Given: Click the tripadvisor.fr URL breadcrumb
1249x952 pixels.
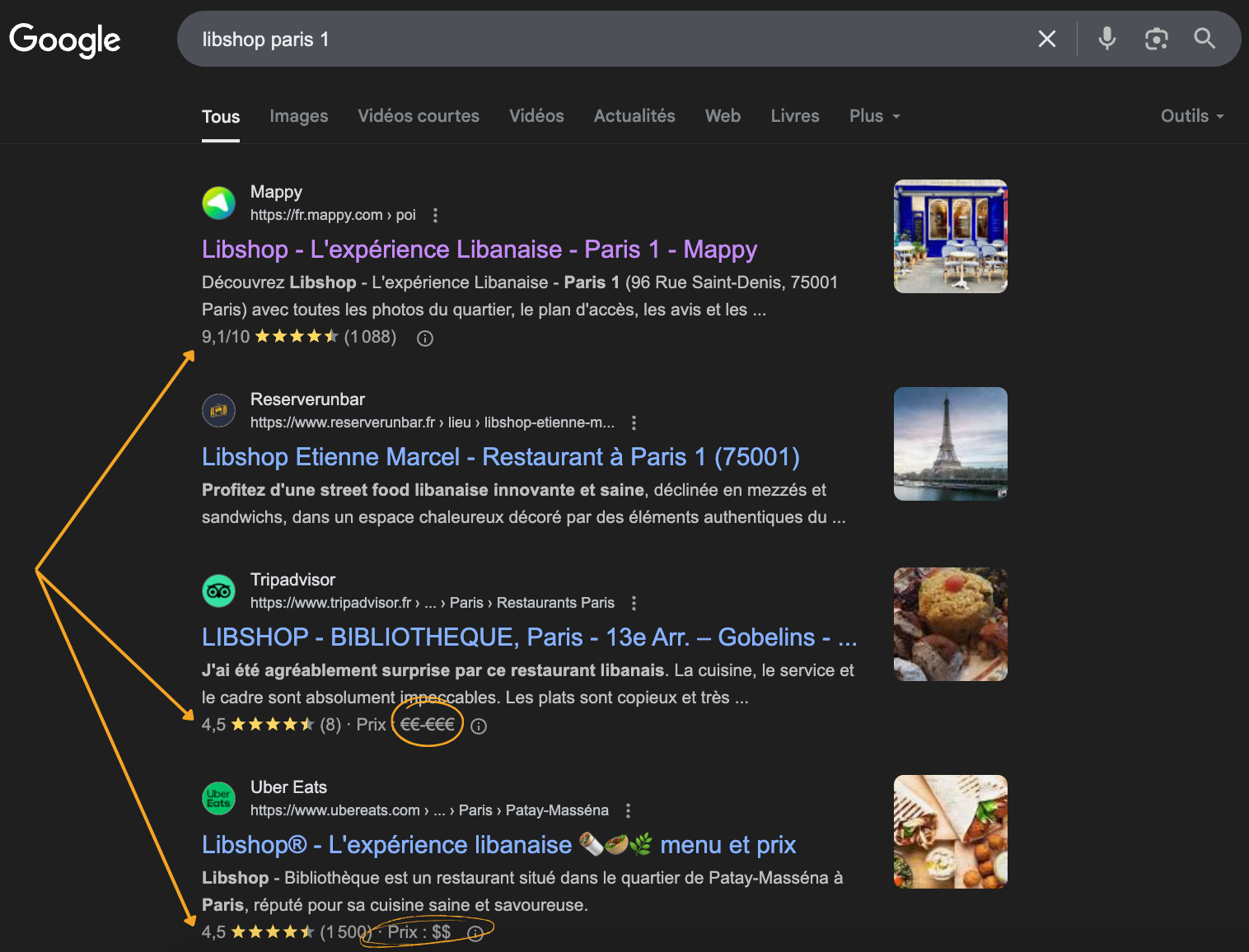Looking at the screenshot, I should pyautogui.click(x=433, y=603).
